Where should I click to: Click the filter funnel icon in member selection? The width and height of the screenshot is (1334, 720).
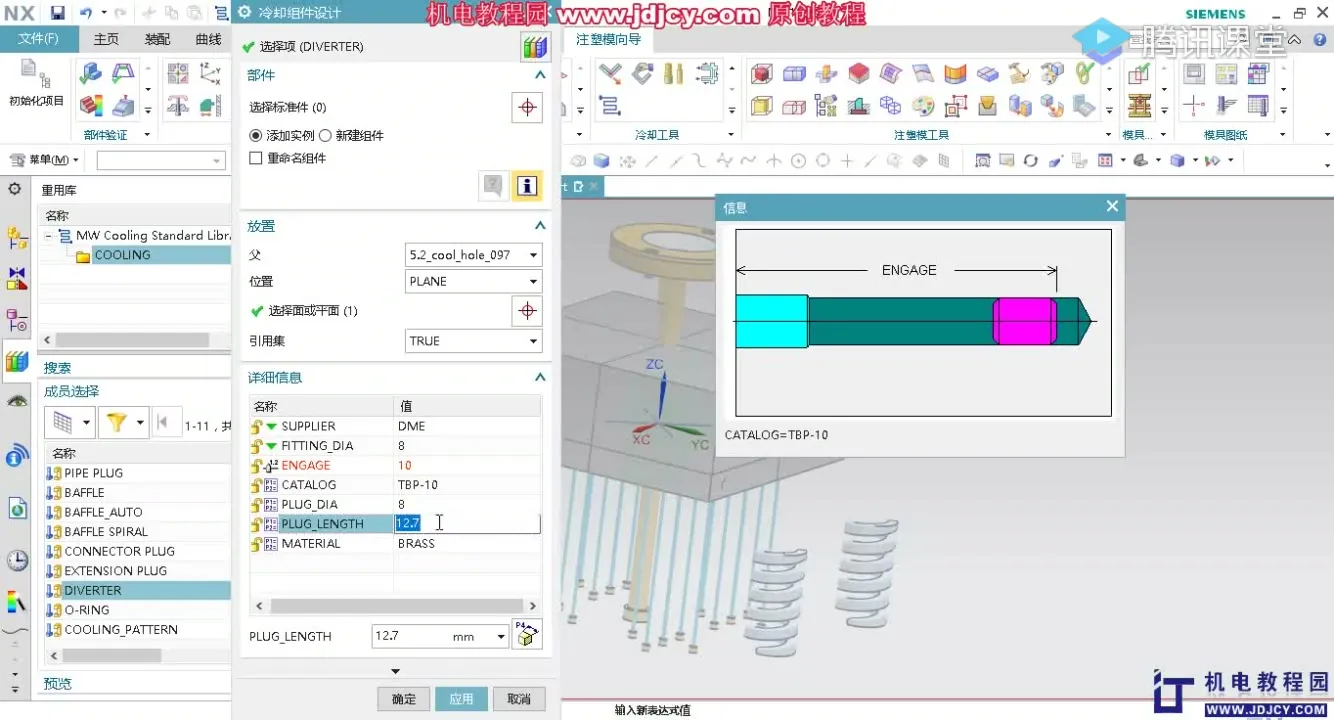(117, 423)
